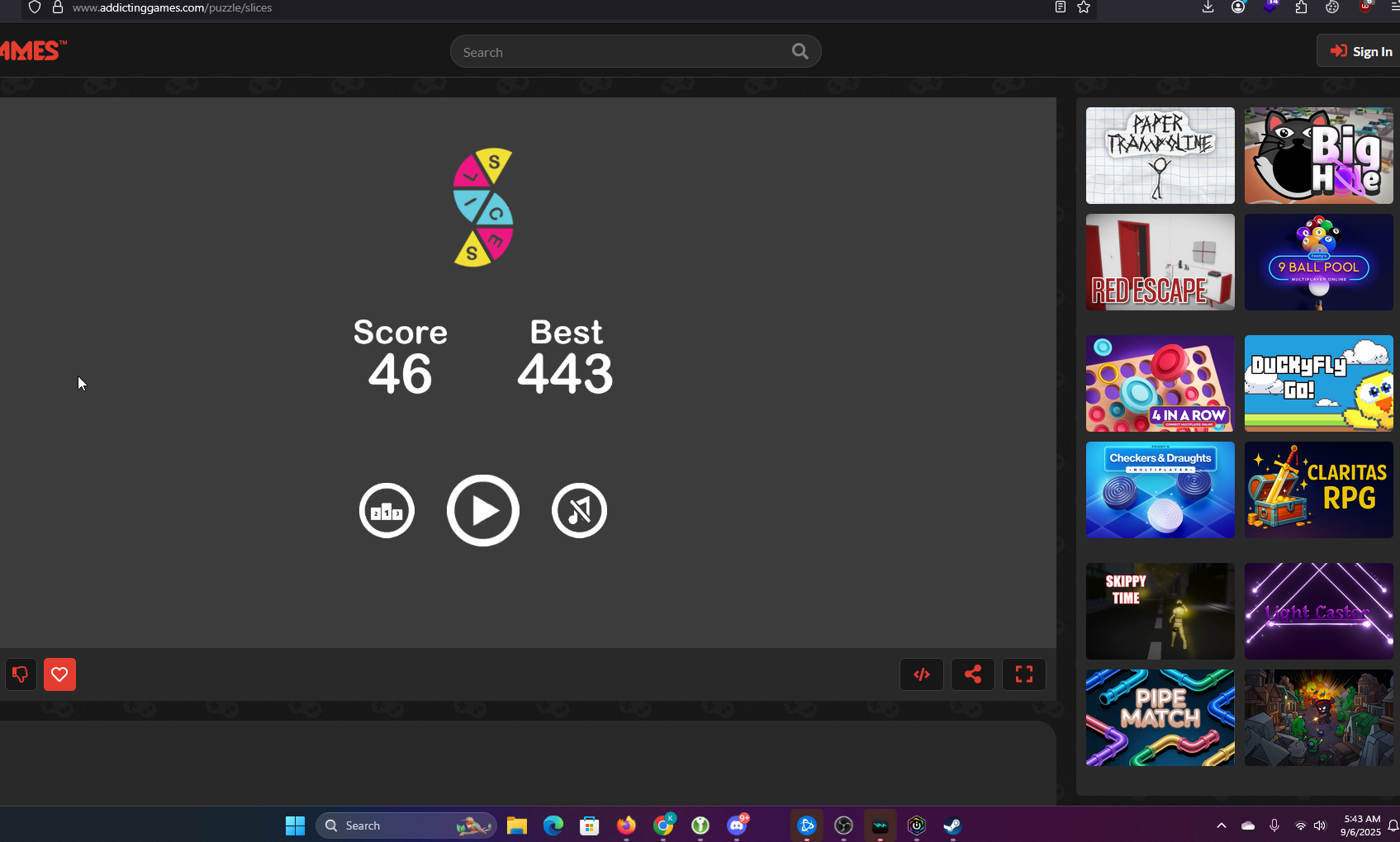Favorite the game with the heart button

[59, 674]
